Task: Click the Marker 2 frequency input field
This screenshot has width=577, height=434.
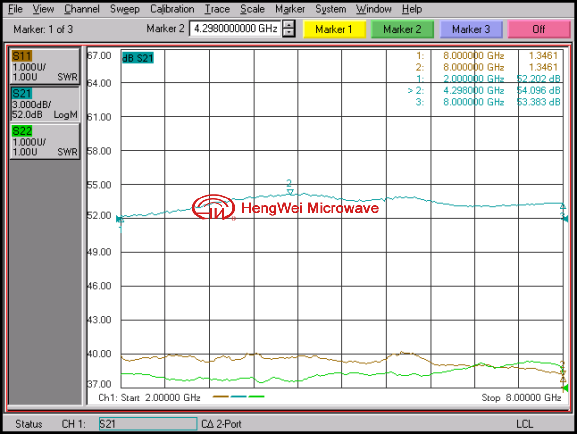Action: pyautogui.click(x=236, y=29)
